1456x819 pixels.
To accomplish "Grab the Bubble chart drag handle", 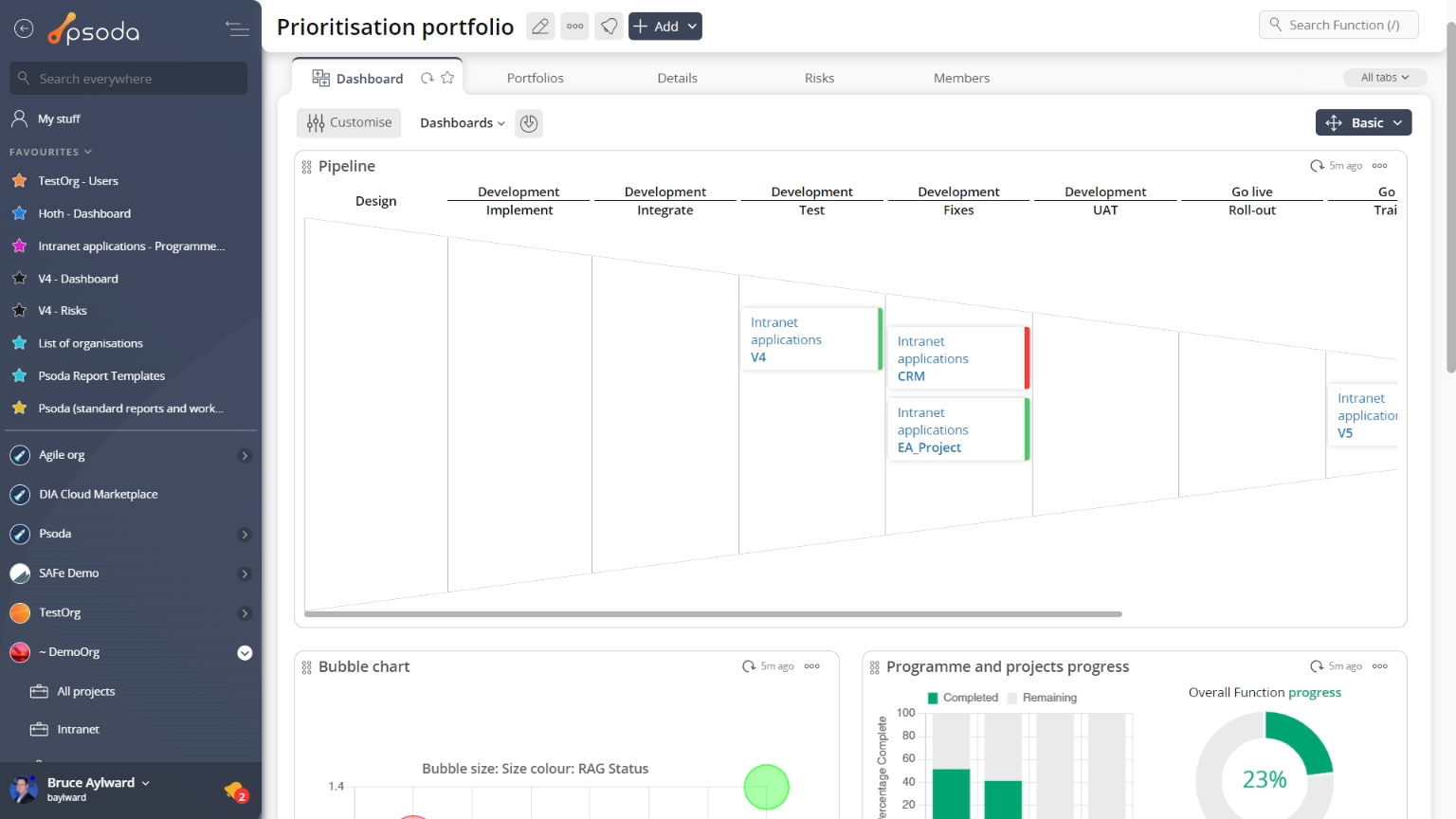I will [306, 667].
